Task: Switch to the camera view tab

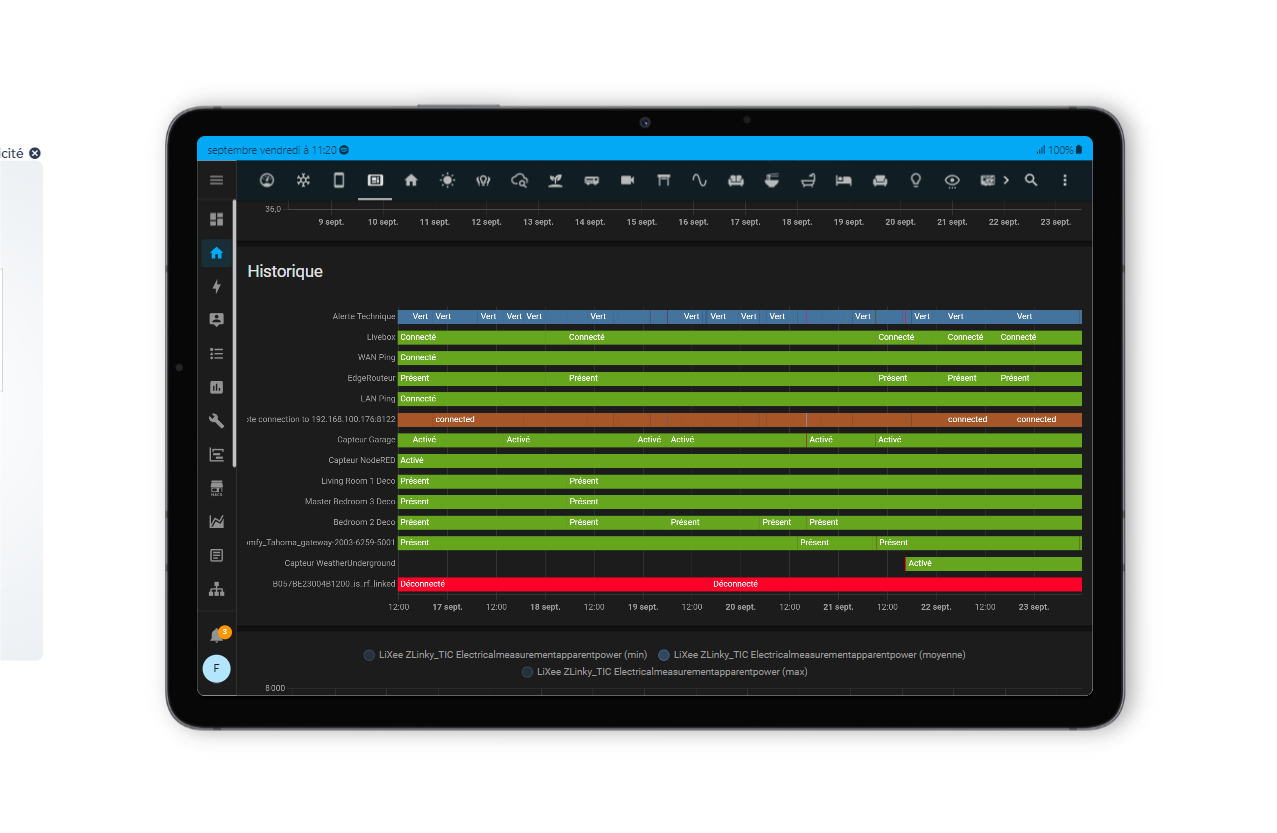Action: pos(627,180)
